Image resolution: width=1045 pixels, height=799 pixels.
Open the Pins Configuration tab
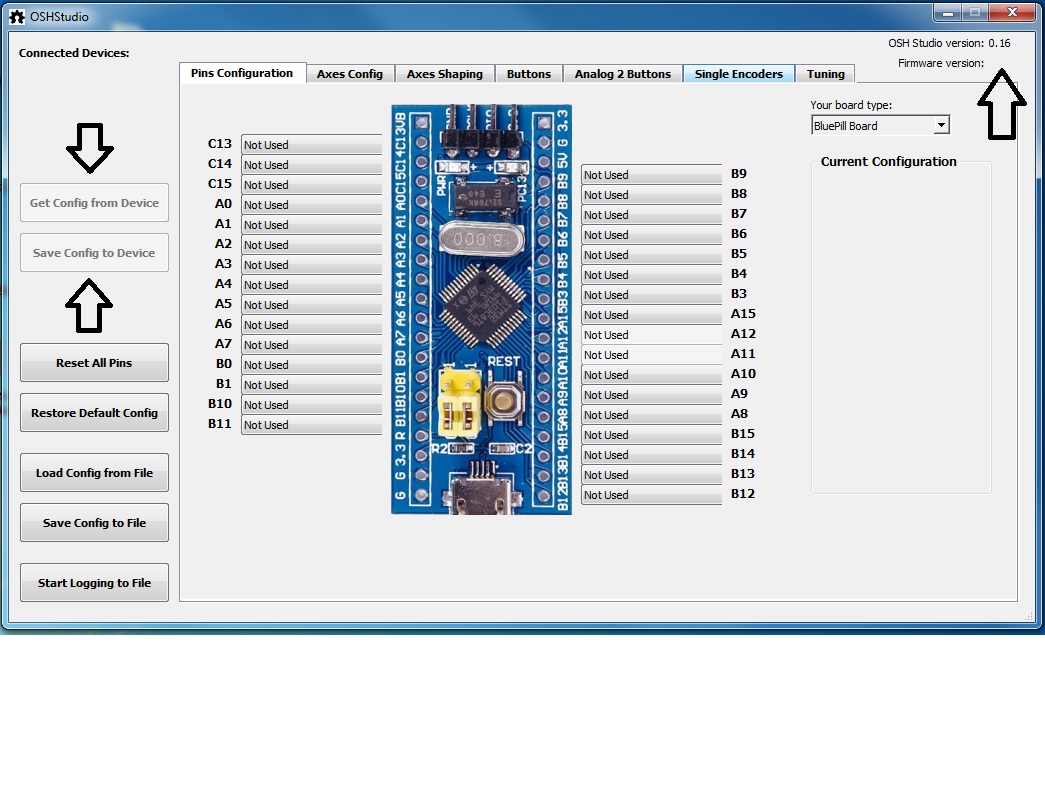click(x=242, y=73)
